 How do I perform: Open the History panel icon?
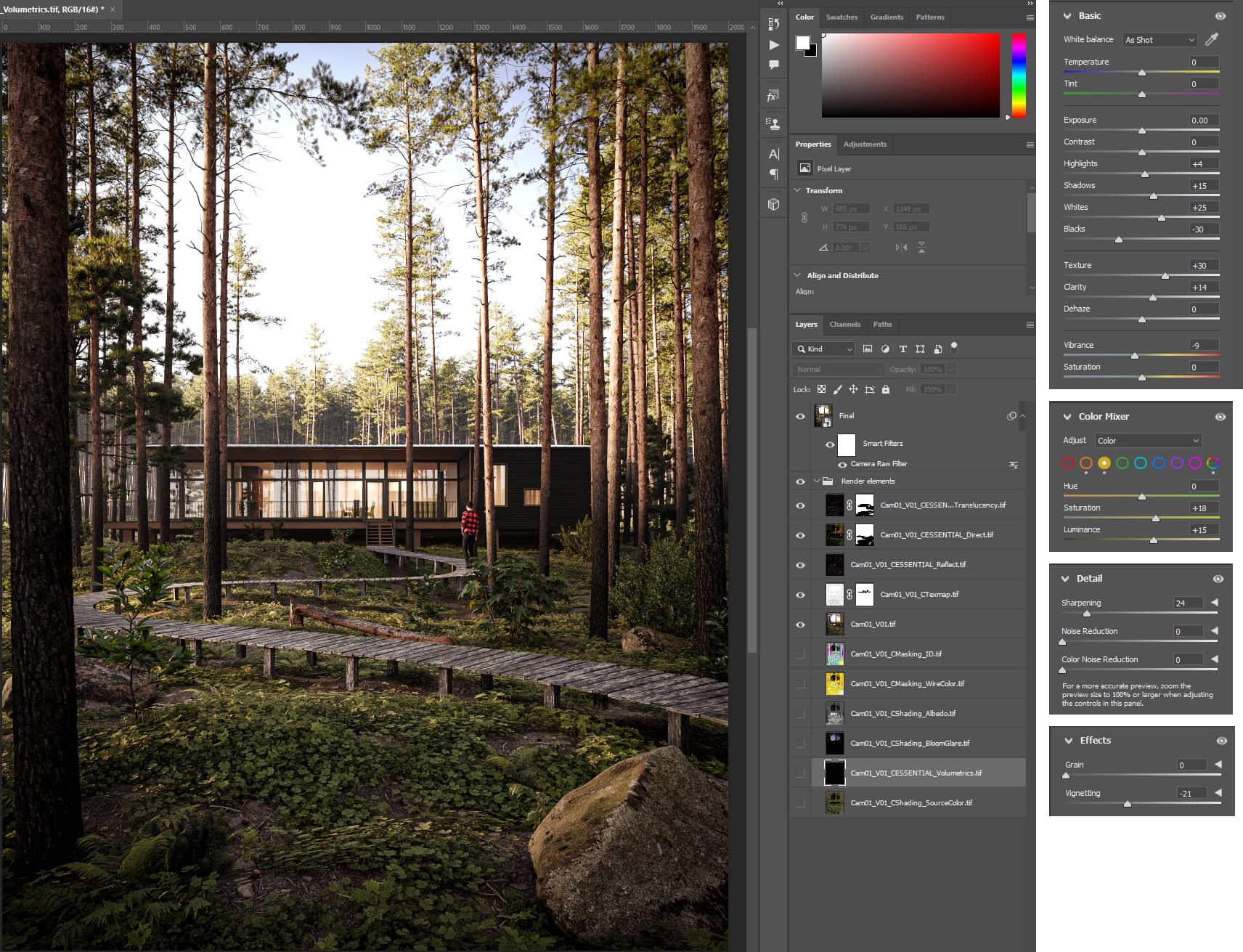(x=773, y=24)
